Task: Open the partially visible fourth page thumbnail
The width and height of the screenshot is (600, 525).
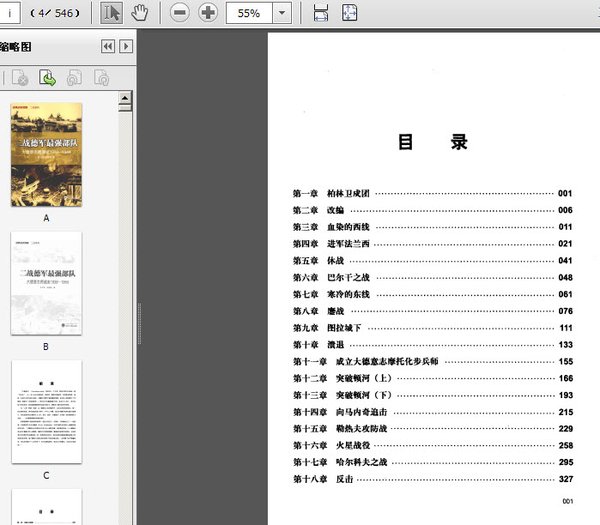Action: click(x=46, y=507)
